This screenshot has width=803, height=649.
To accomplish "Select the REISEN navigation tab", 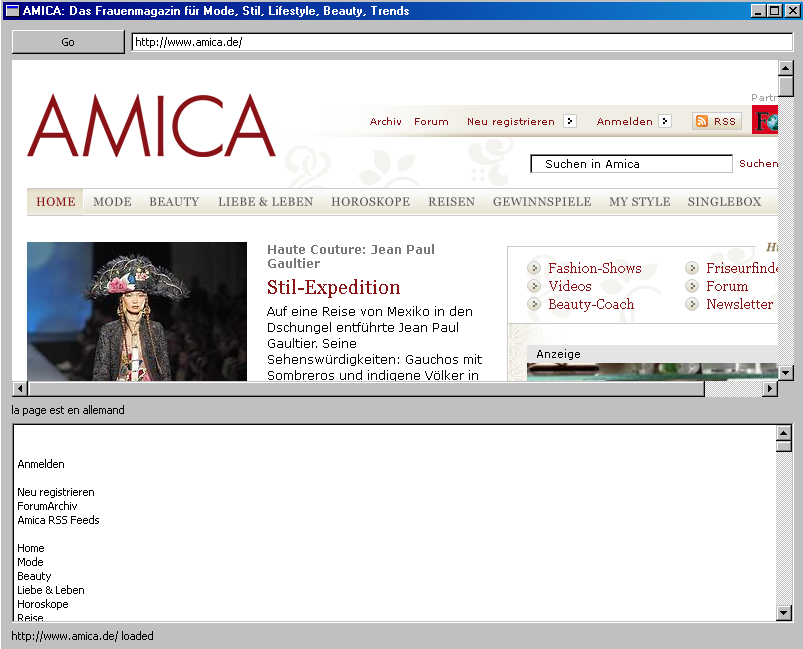I will click(x=452, y=202).
